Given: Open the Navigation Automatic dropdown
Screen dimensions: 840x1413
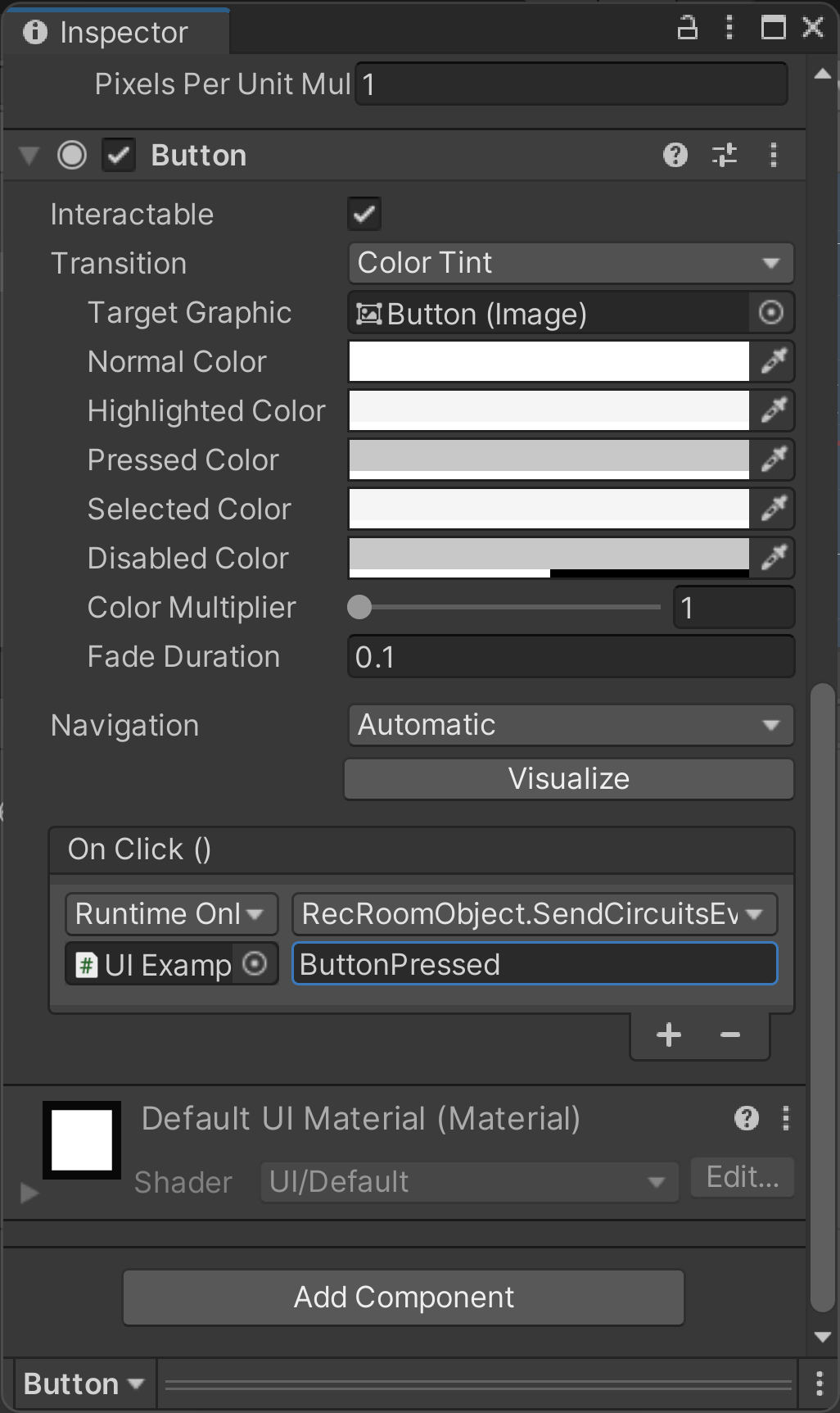Looking at the screenshot, I should [x=570, y=725].
